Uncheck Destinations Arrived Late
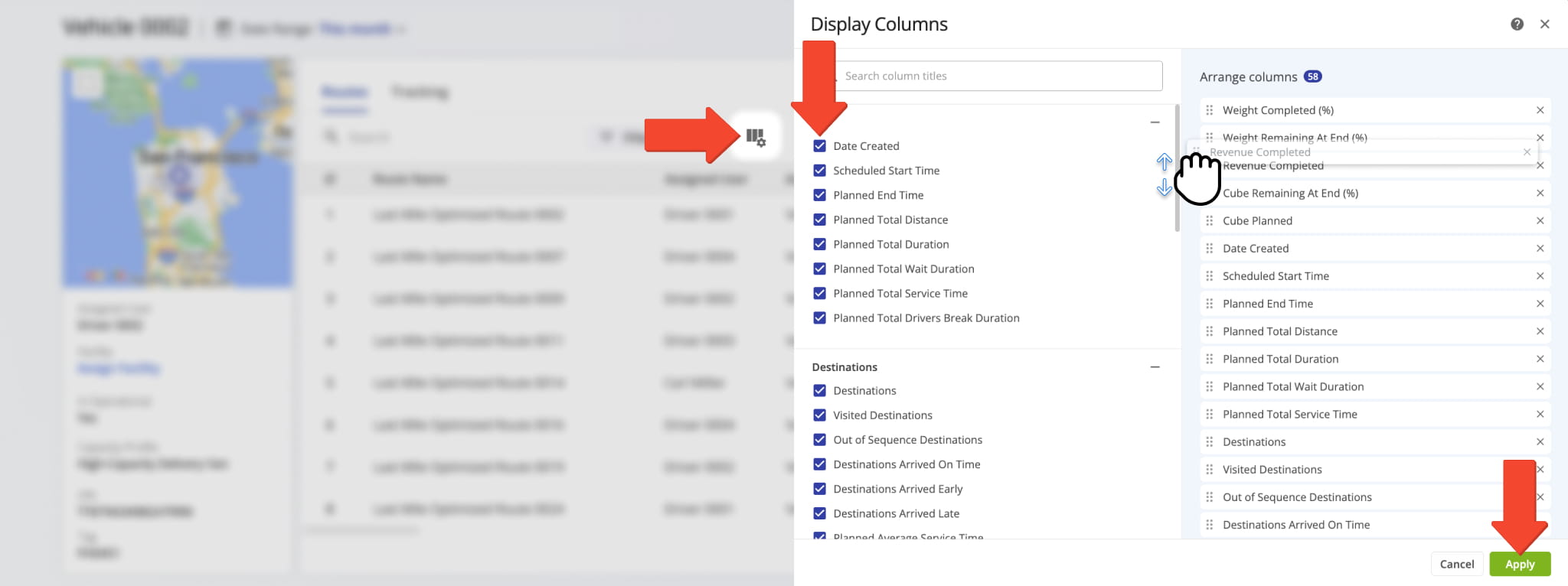Image resolution: width=1568 pixels, height=586 pixels. [x=819, y=513]
